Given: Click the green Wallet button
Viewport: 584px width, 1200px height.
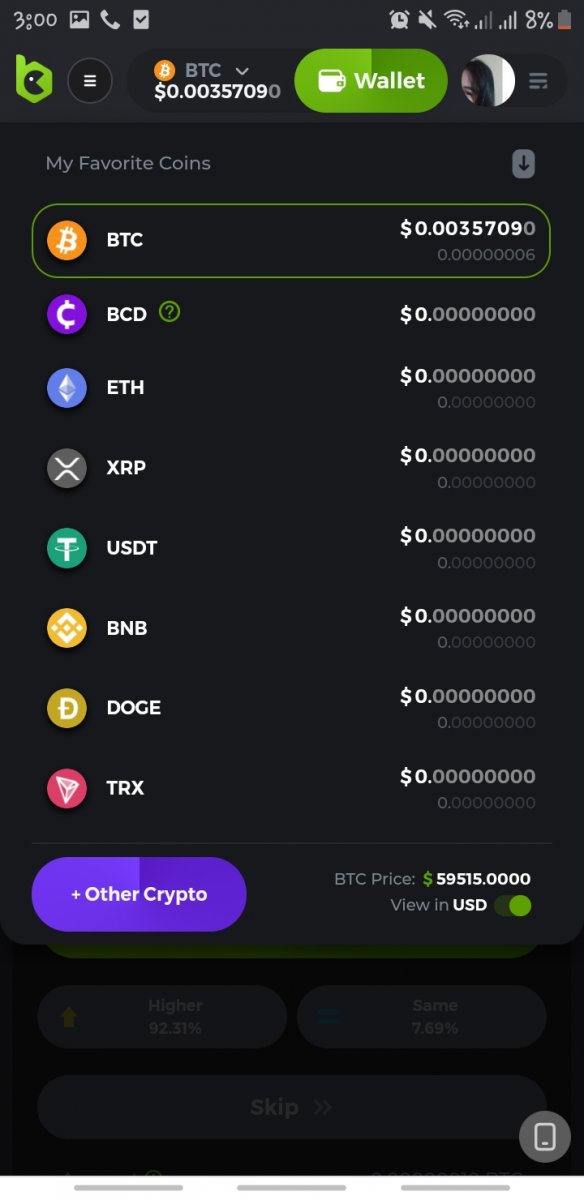Looking at the screenshot, I should coord(371,81).
